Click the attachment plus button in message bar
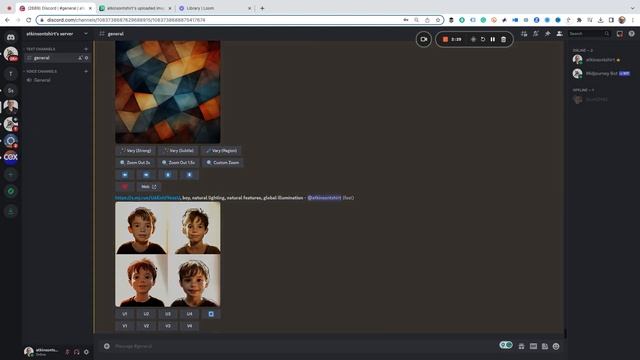Screen dimensions: 640x360 (x=107, y=346)
